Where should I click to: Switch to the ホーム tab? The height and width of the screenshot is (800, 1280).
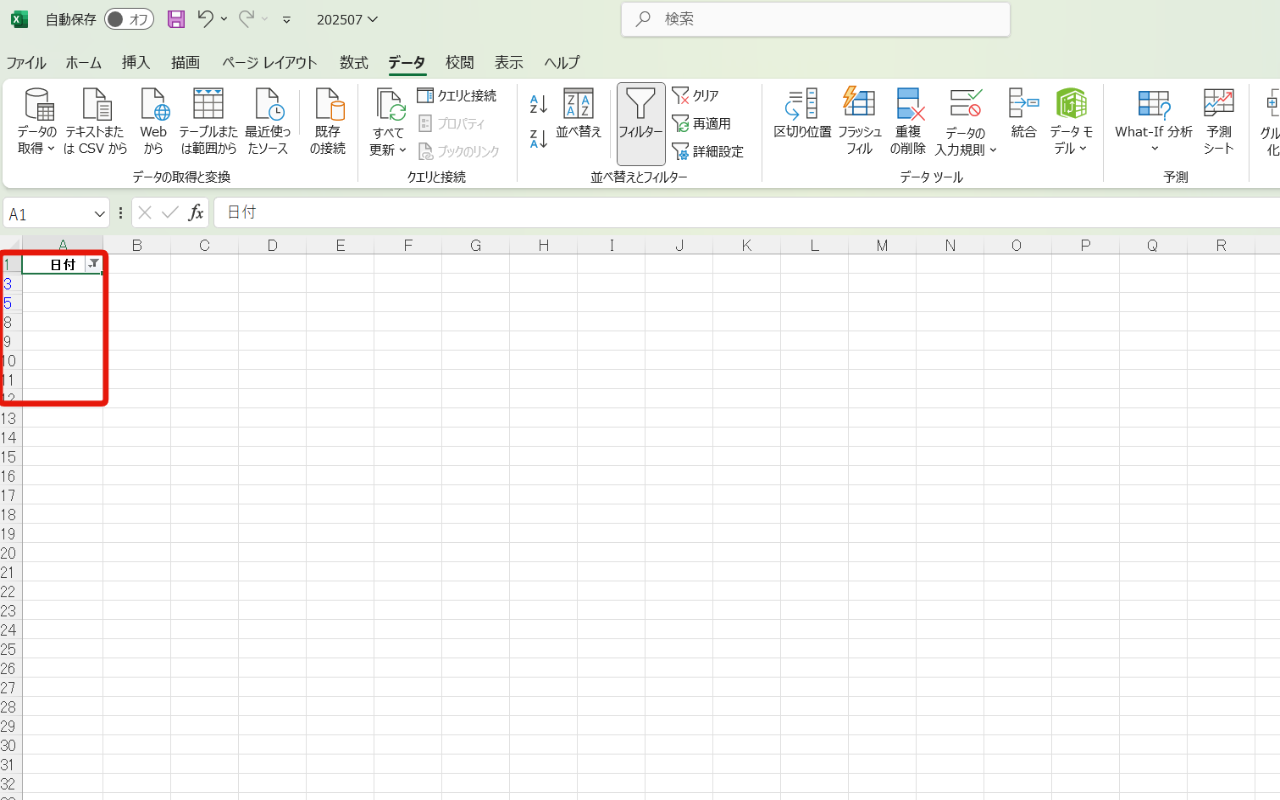(84, 62)
